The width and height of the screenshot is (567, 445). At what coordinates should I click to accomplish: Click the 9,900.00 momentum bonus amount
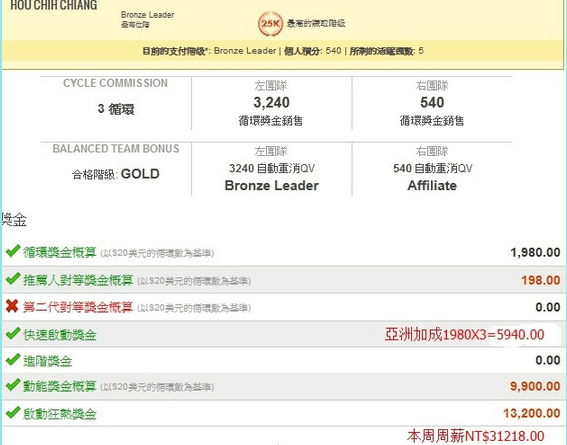pos(535,386)
